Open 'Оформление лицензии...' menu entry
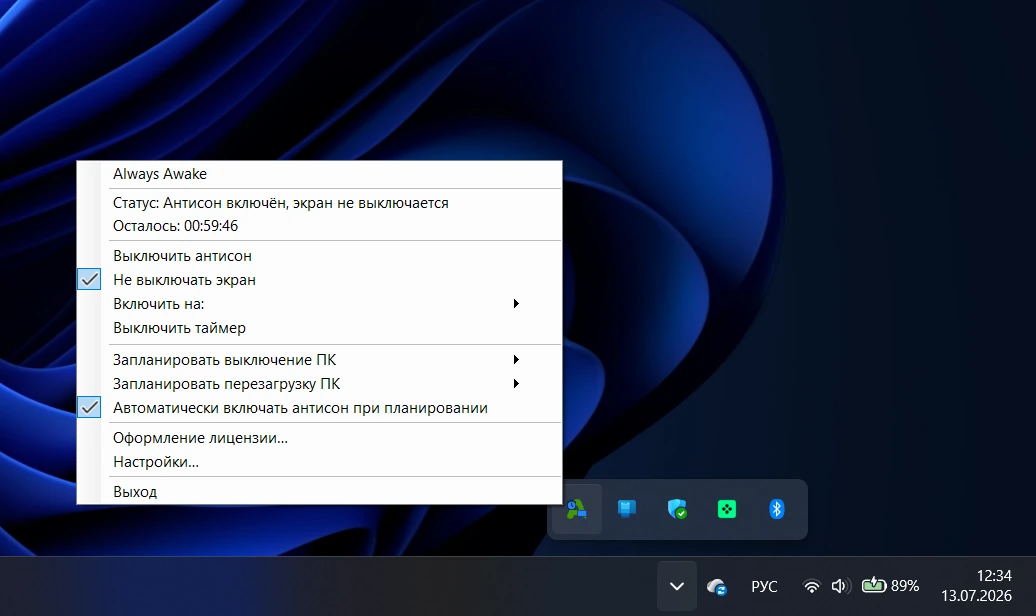 coord(319,438)
